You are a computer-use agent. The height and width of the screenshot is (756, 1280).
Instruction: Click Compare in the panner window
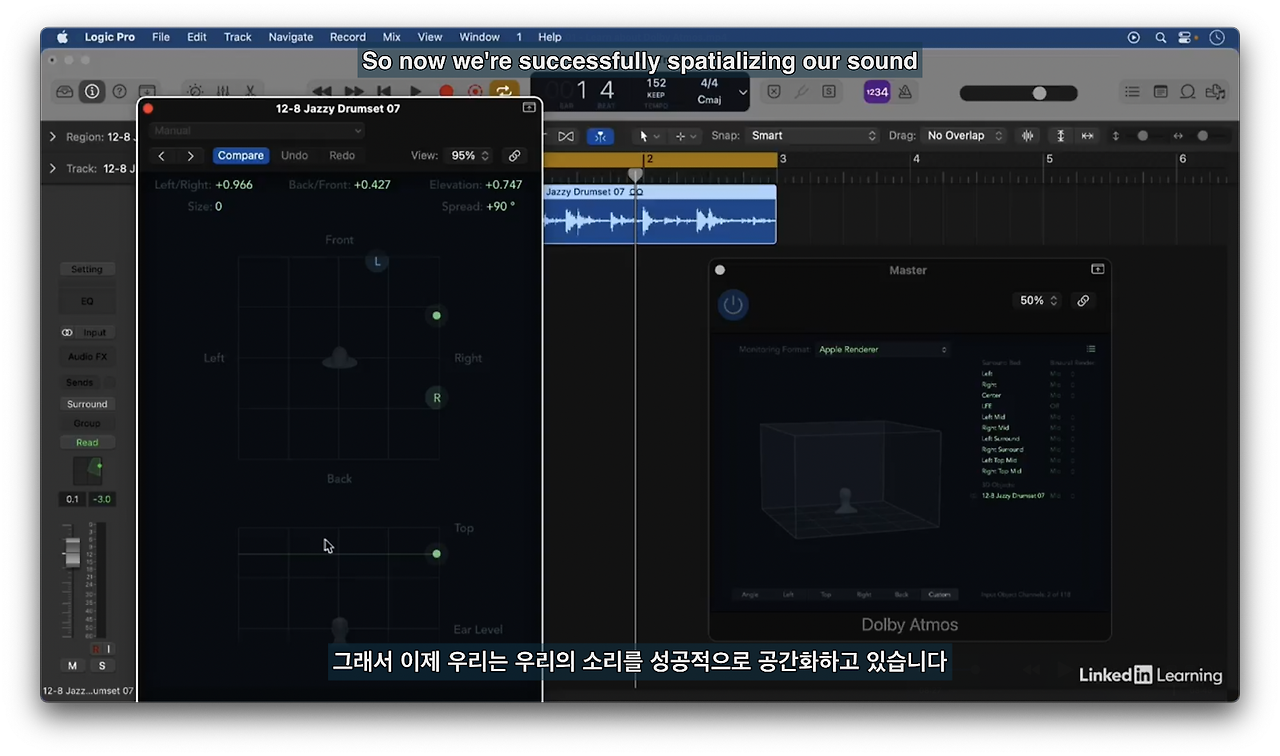(x=241, y=156)
